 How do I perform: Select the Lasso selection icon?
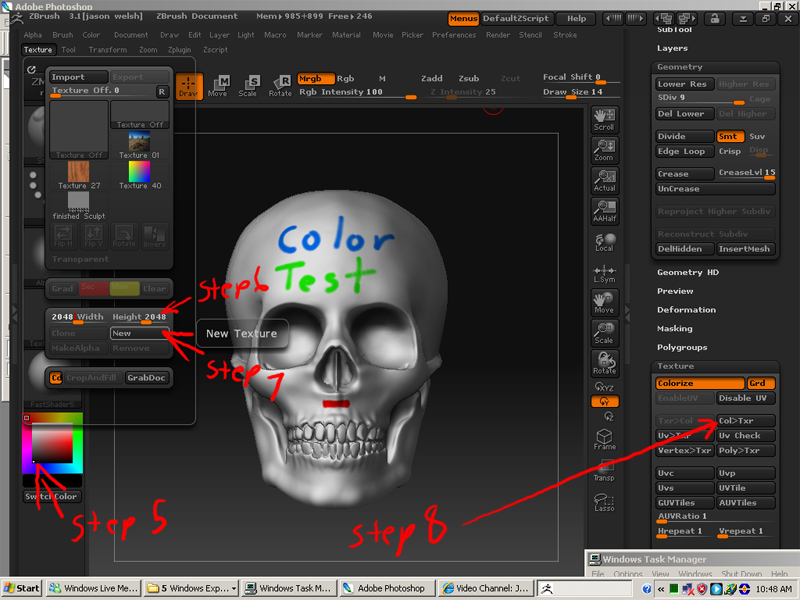point(605,502)
